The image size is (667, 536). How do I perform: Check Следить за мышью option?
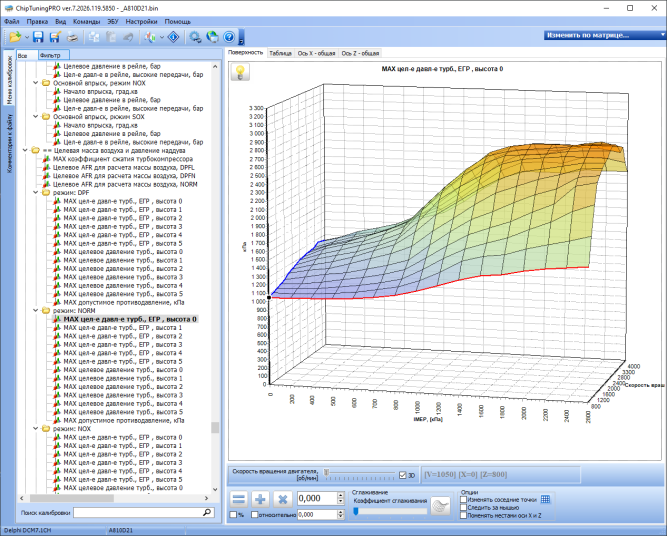click(464, 507)
